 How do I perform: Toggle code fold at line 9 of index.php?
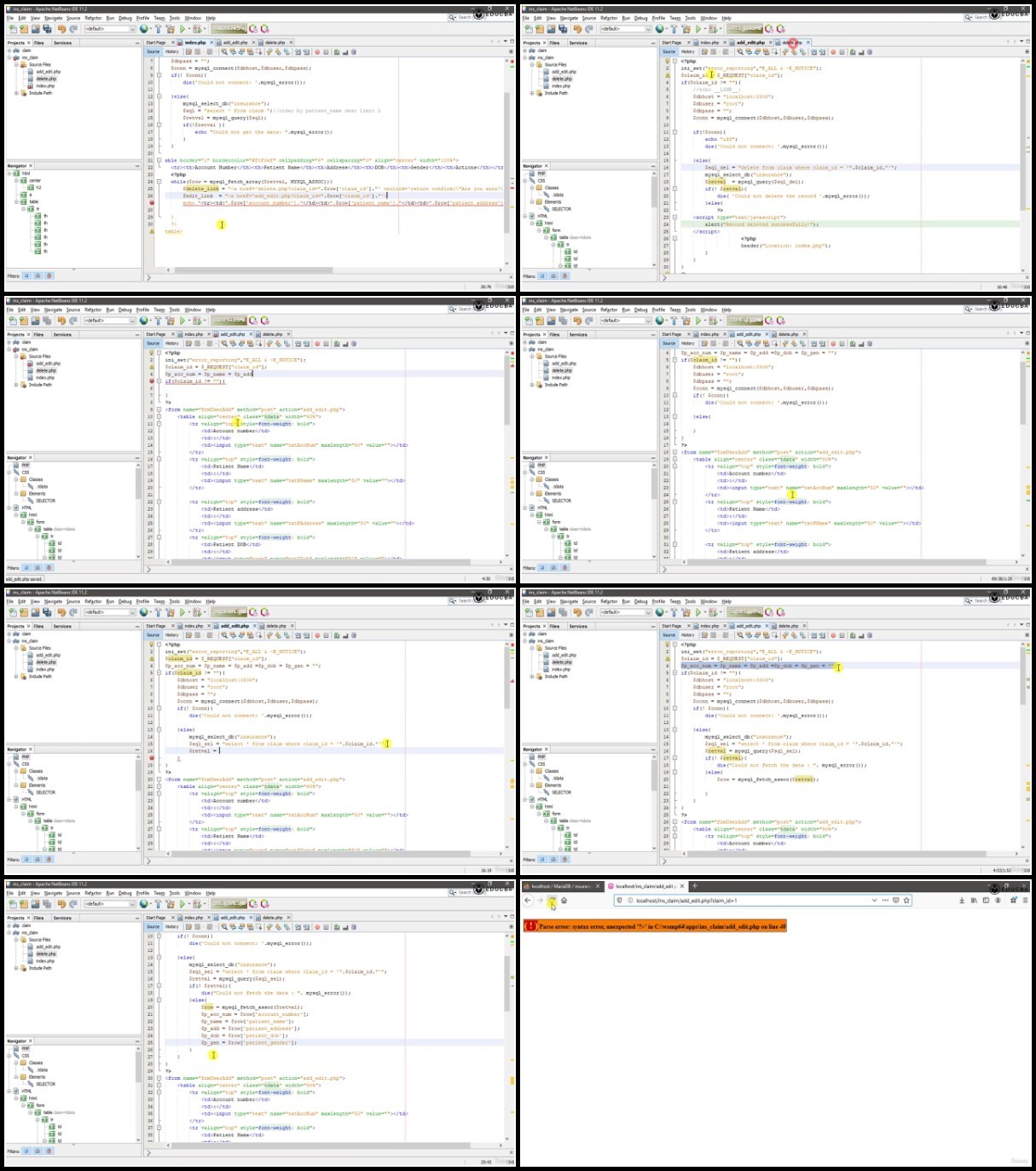click(x=159, y=75)
